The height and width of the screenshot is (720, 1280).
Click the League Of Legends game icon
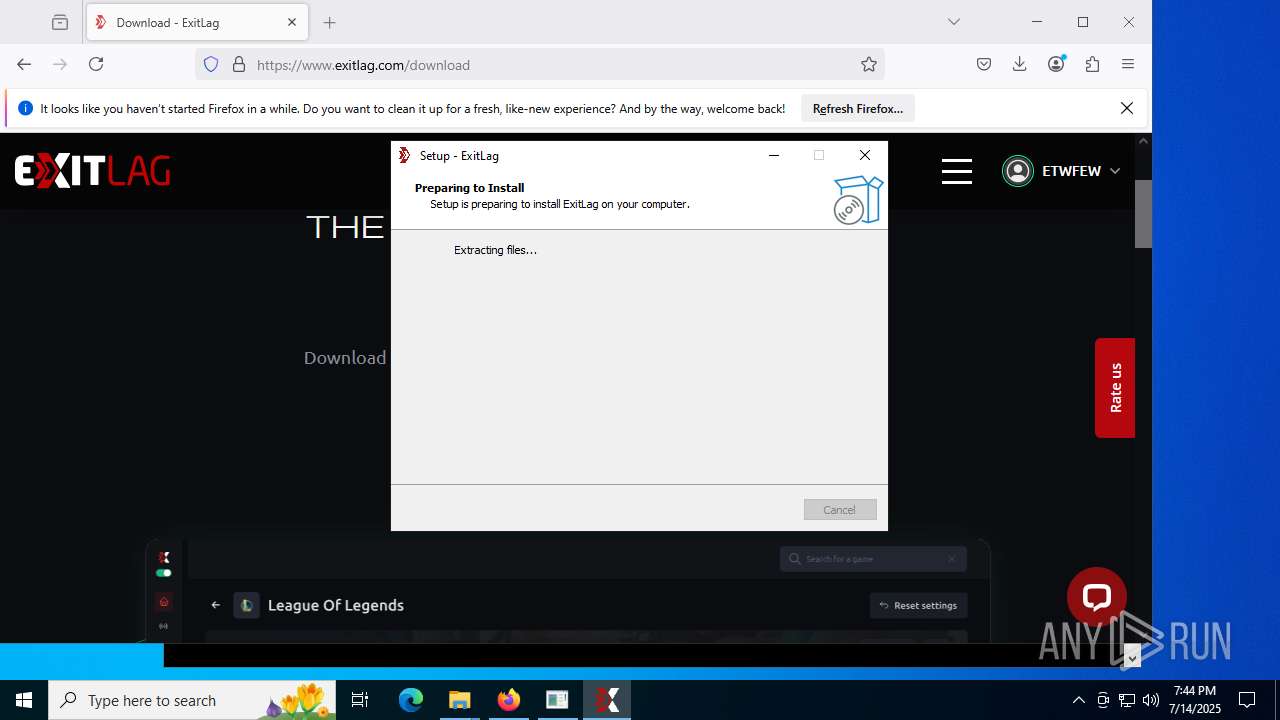pos(246,605)
